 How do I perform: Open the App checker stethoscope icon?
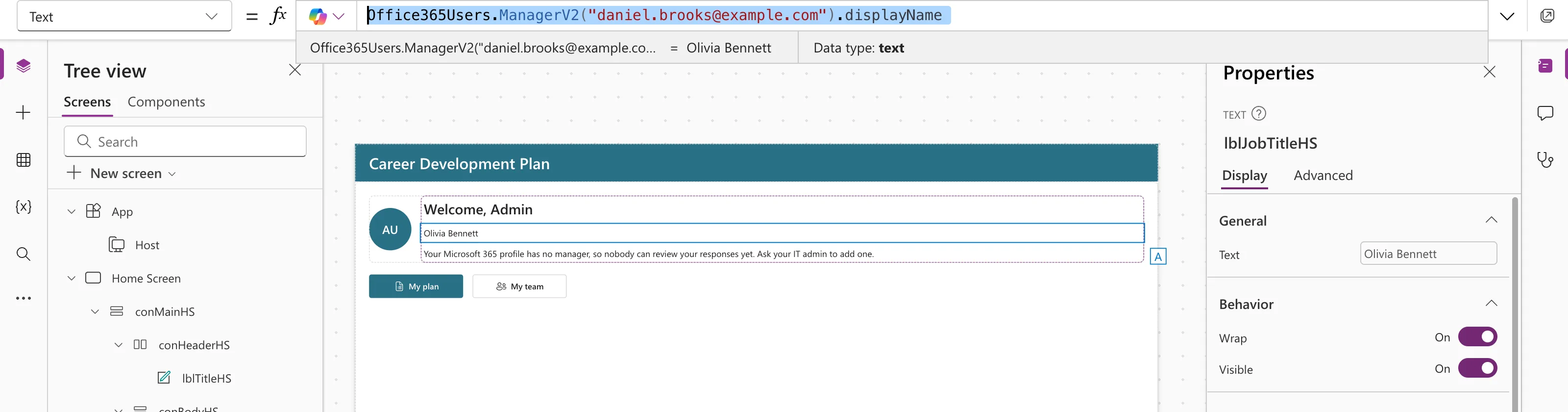1545,160
